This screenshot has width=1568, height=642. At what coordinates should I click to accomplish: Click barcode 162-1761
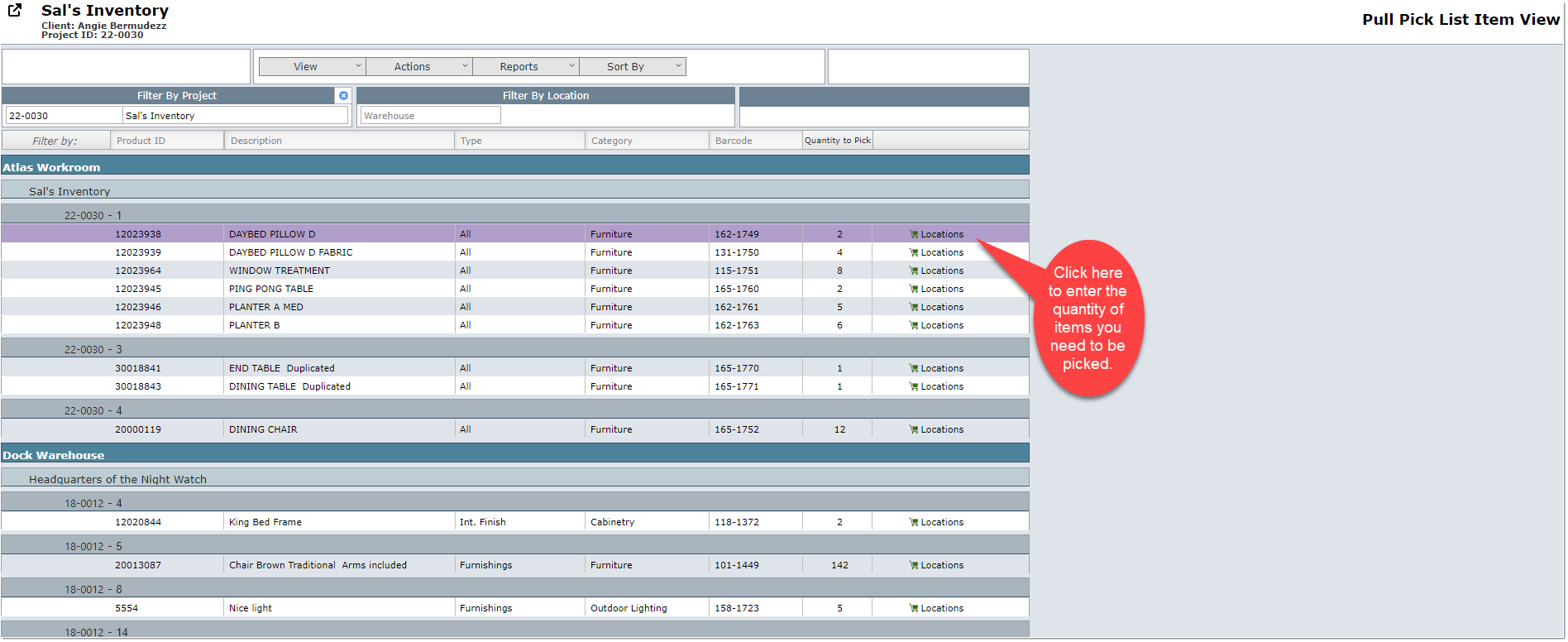(737, 307)
